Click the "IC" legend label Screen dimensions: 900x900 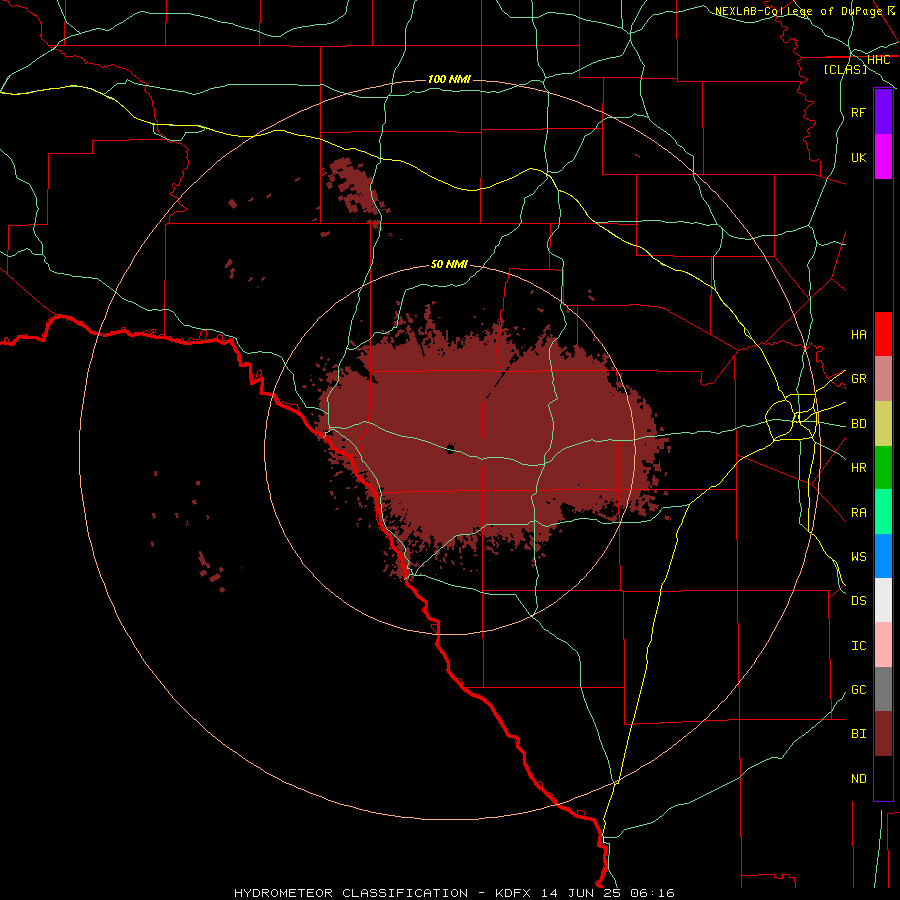click(858, 646)
